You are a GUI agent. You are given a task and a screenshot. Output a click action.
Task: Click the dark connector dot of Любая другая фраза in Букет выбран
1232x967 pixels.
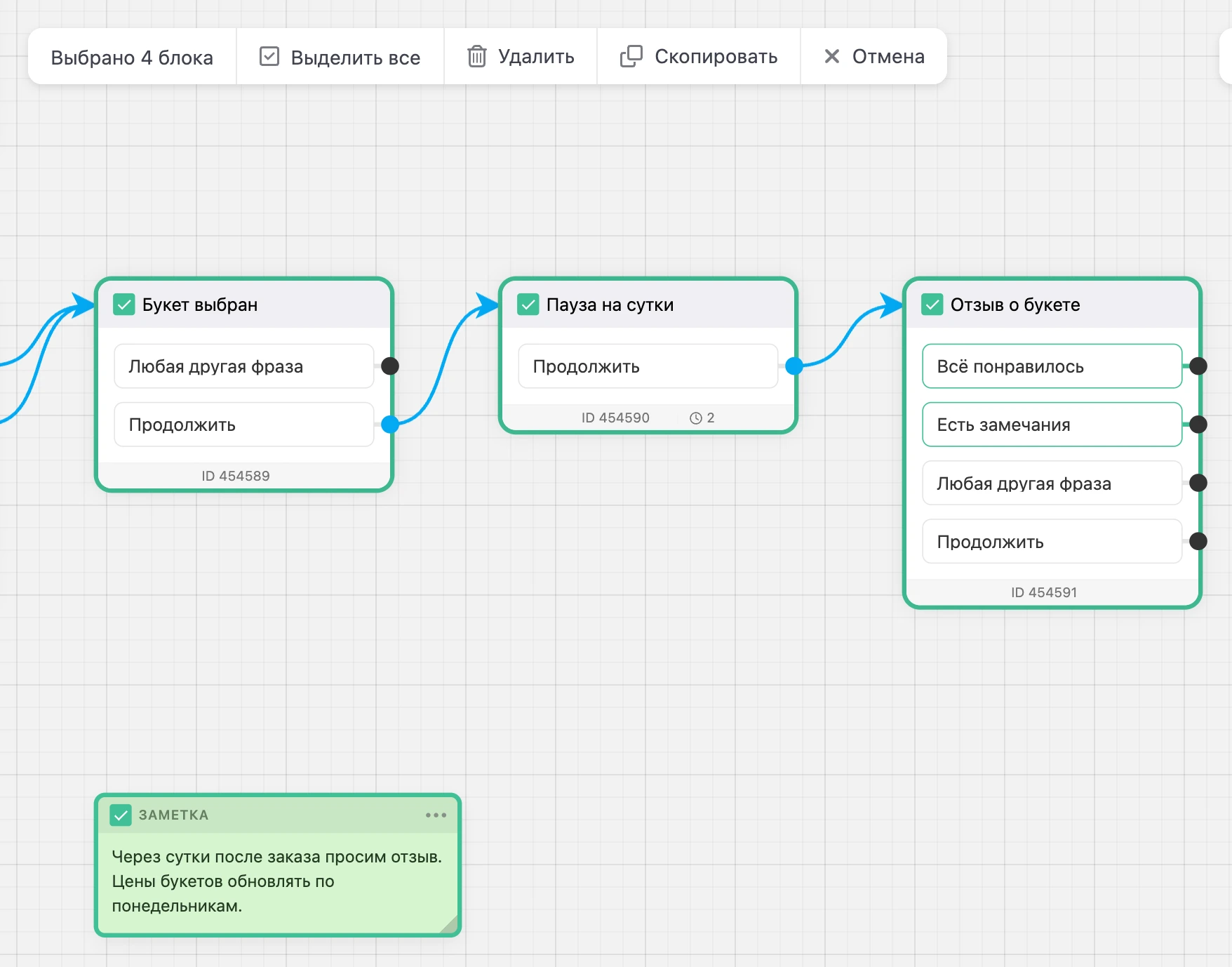[390, 366]
